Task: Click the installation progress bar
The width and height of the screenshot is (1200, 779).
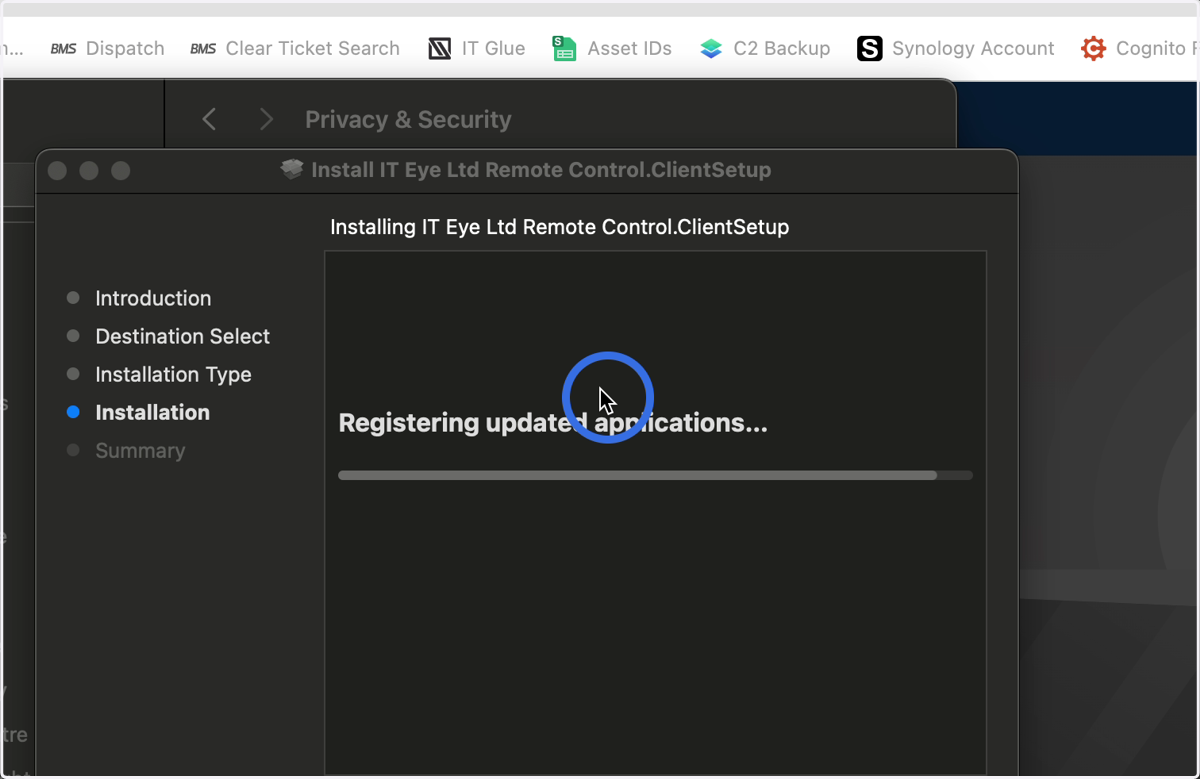Action: [x=655, y=476]
